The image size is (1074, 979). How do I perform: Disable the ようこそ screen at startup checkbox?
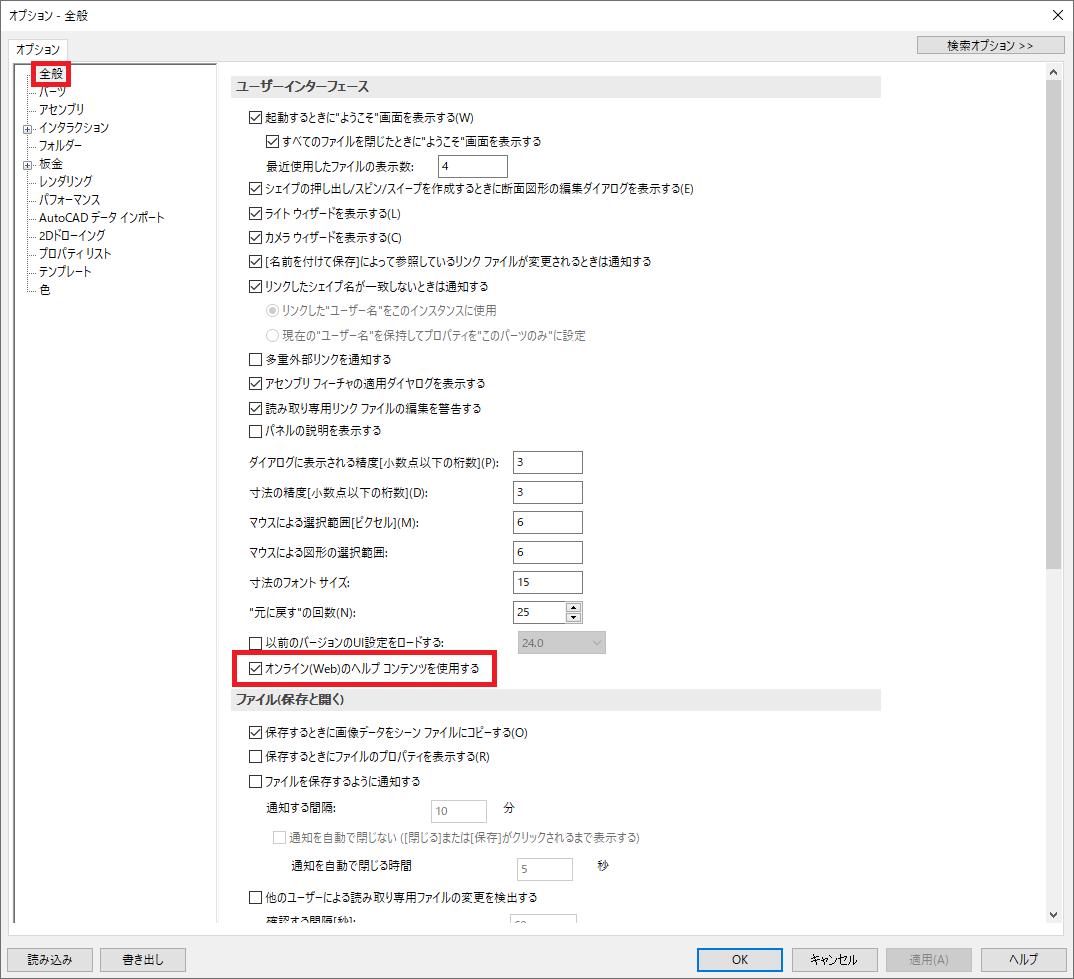click(x=255, y=117)
